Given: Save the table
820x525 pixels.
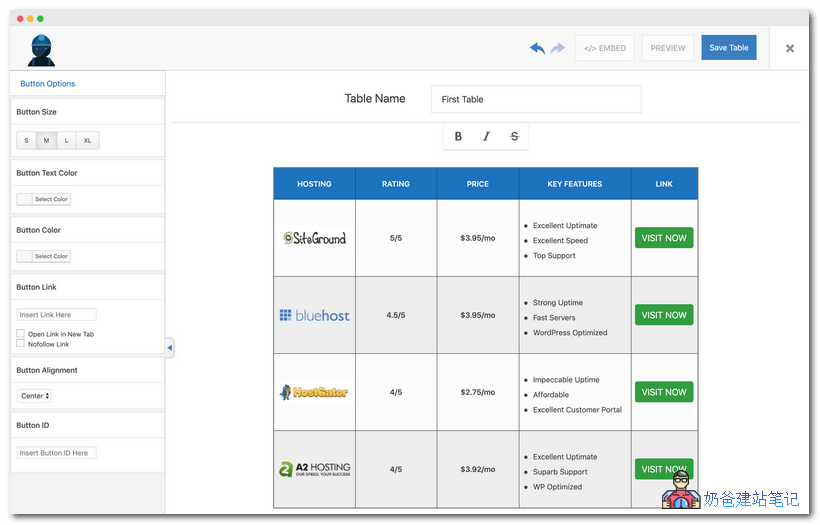Looking at the screenshot, I should click(728, 48).
